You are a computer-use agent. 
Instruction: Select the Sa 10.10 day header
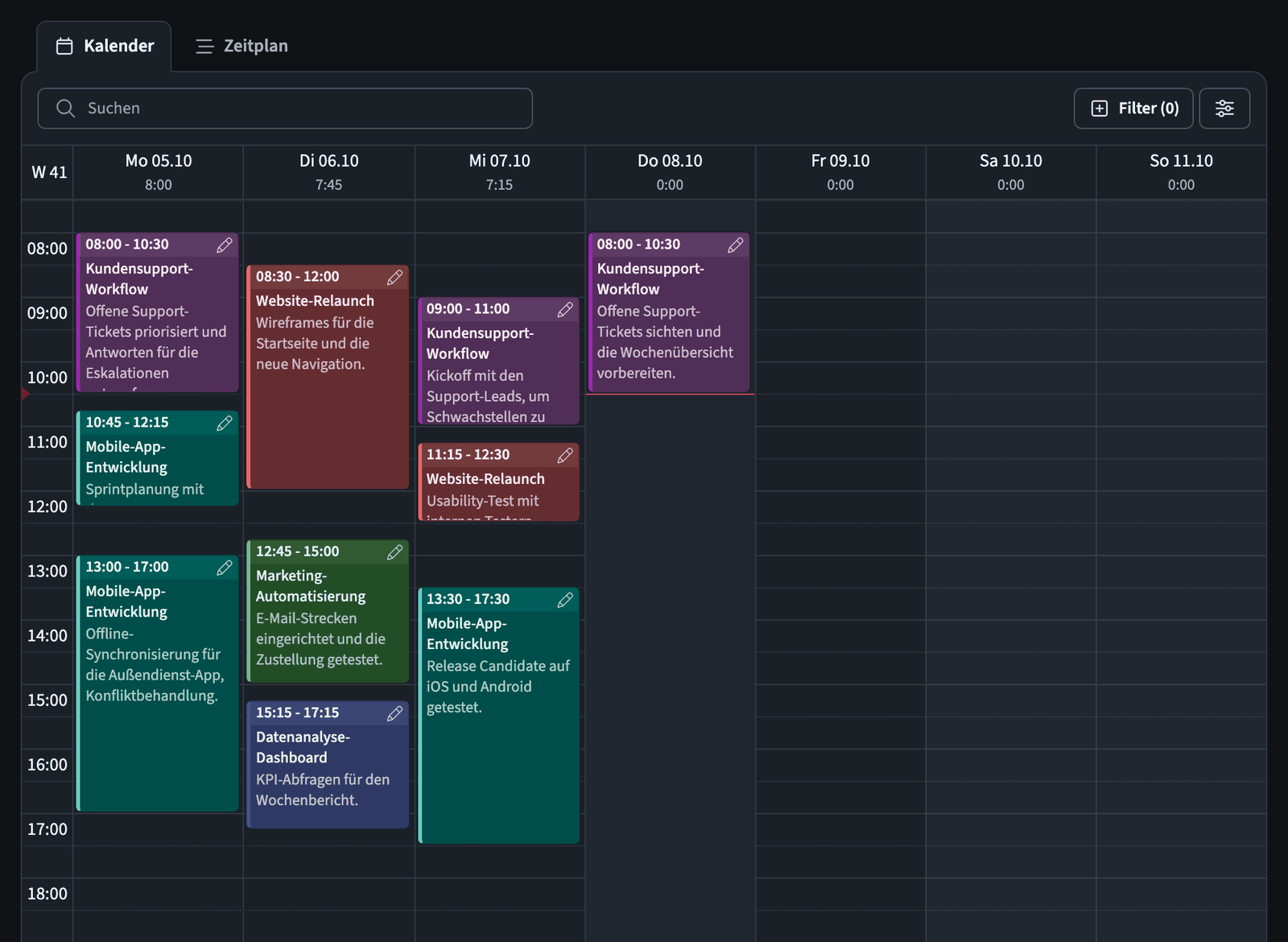click(1011, 171)
